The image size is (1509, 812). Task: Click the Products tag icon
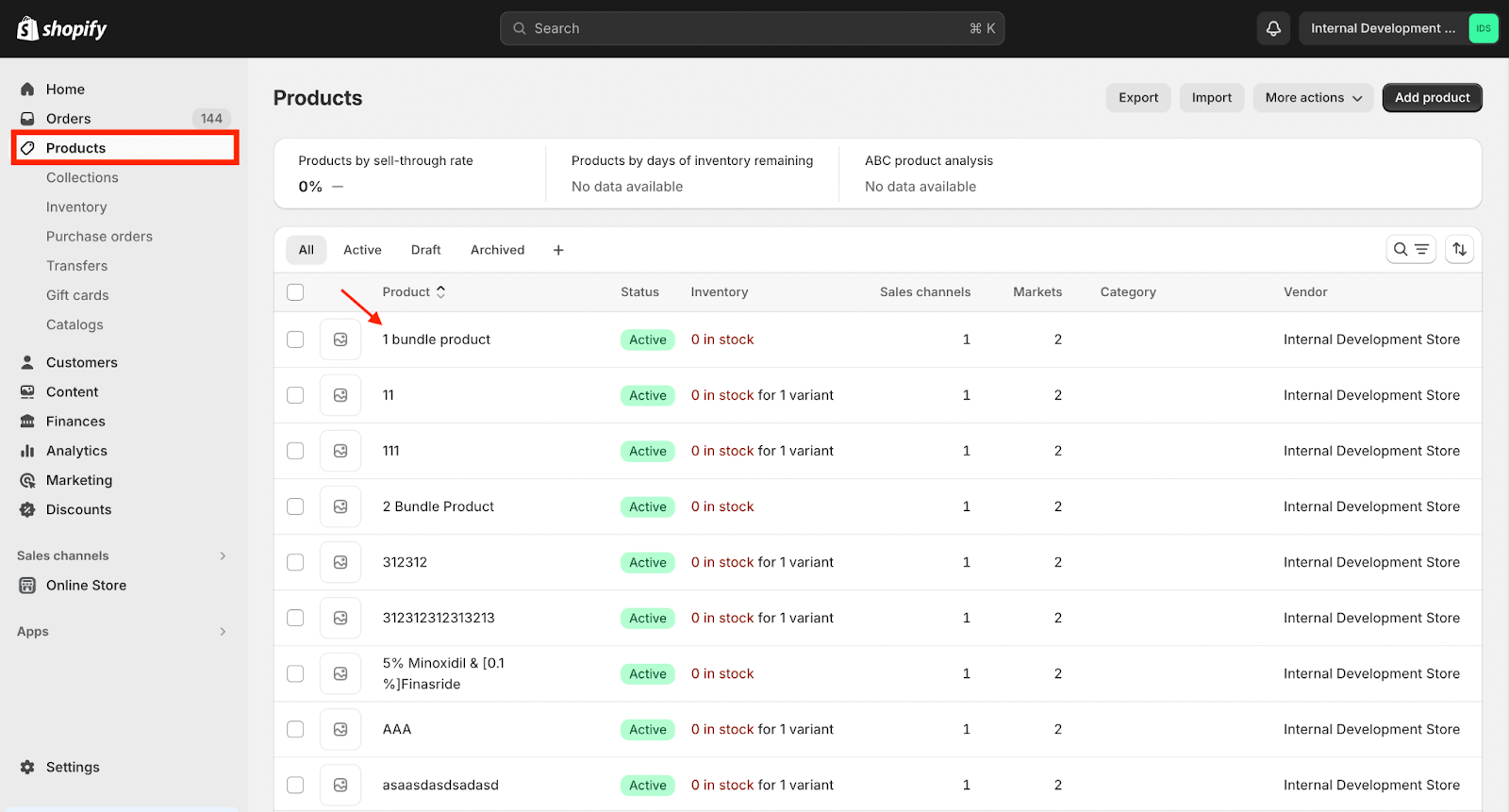[x=27, y=148]
